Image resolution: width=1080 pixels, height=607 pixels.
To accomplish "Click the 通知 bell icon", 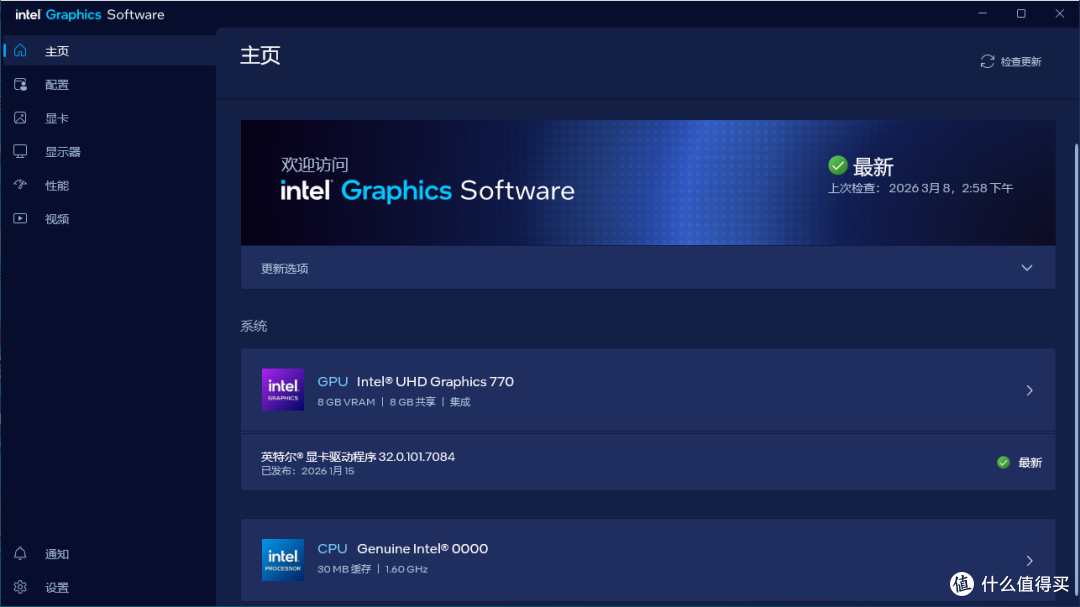I will 20,553.
